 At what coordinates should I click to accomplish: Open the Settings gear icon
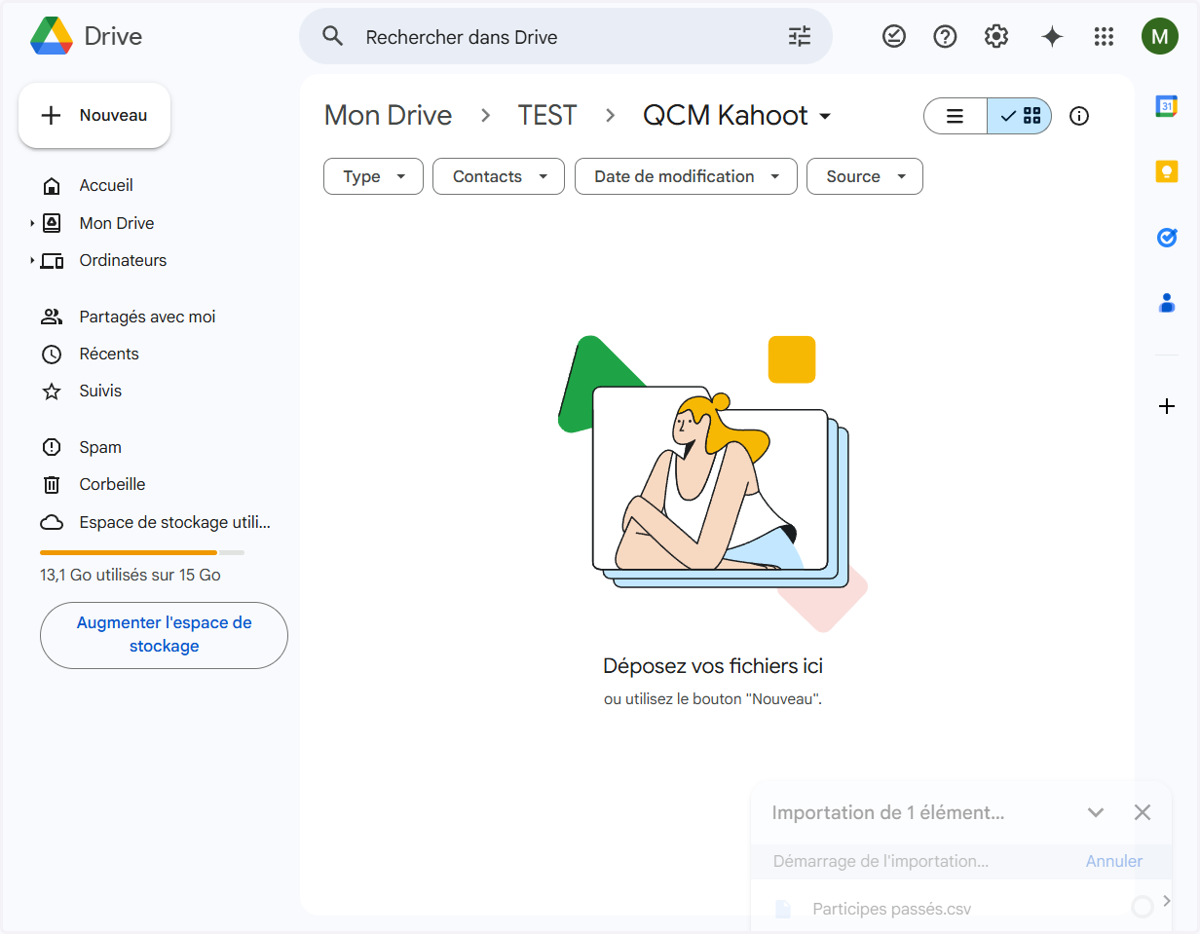[x=996, y=37]
